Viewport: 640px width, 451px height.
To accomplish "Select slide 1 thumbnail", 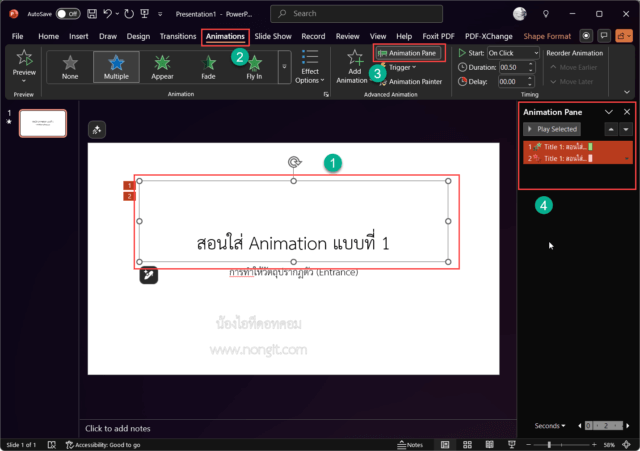I will [x=43, y=123].
